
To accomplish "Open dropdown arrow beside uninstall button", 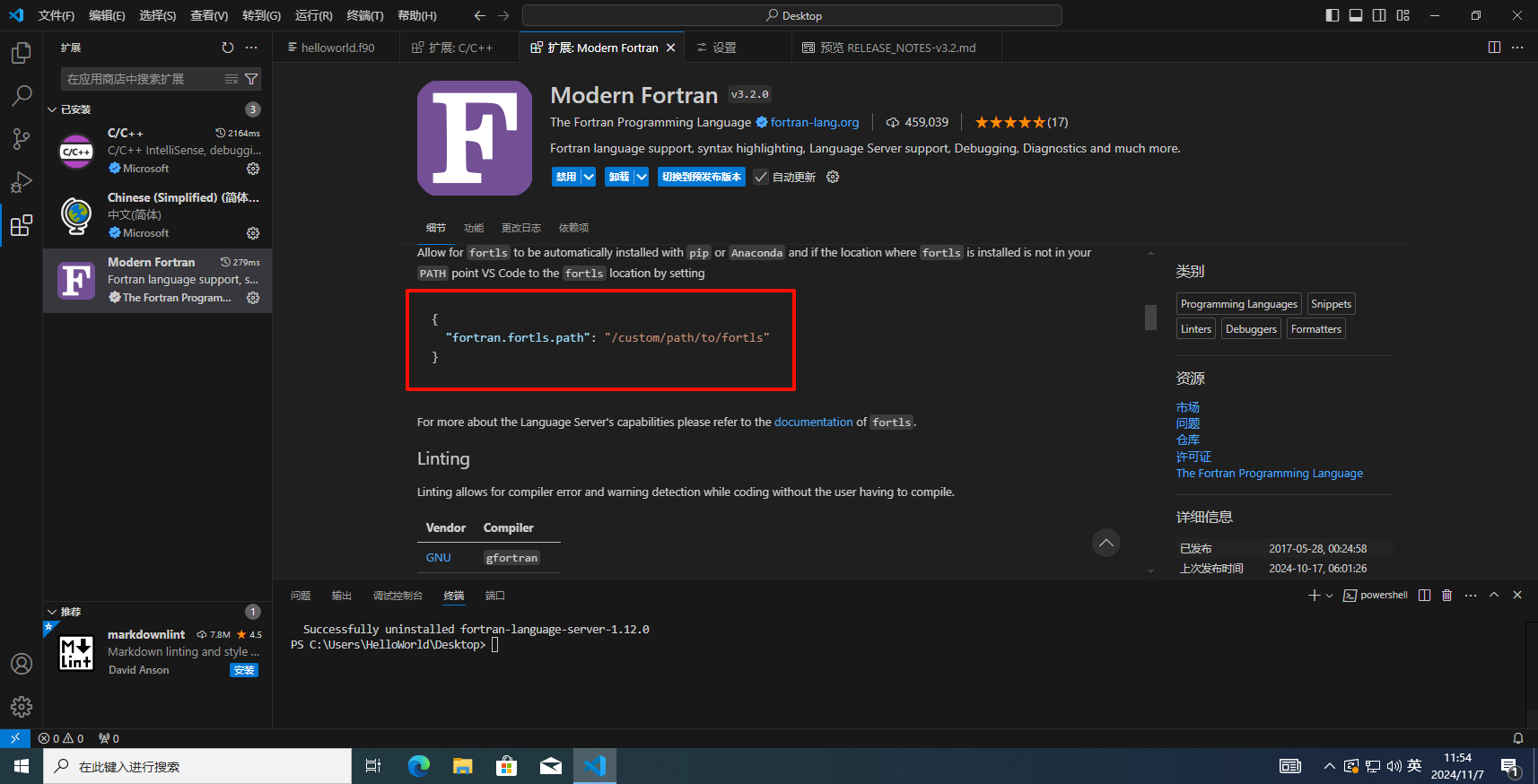I will click(x=642, y=178).
